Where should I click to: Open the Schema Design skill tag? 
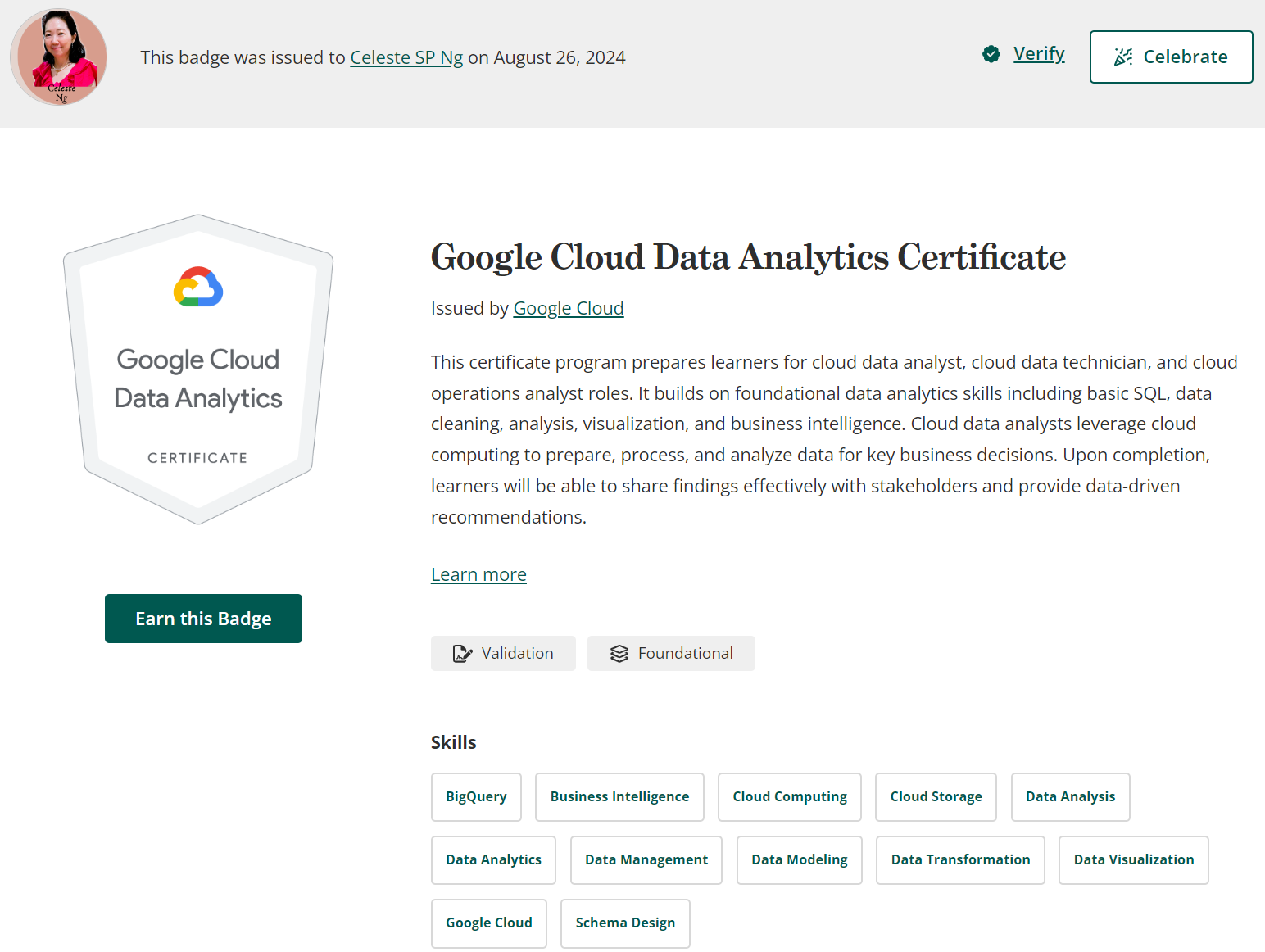(x=625, y=923)
